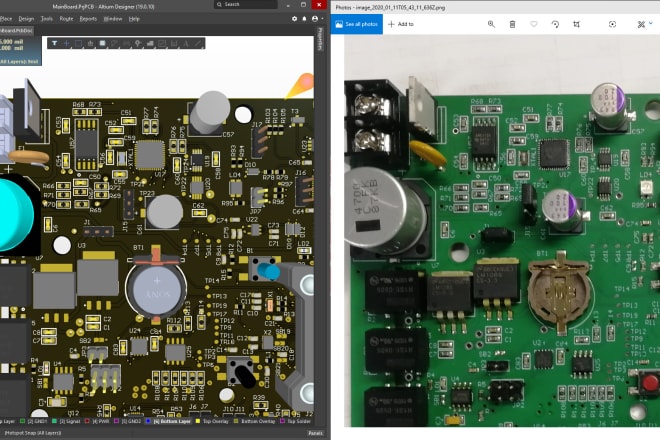This screenshot has width=660, height=440.
Task: Click the filter funnel icon in Altium's active bar
Action: click(54, 43)
